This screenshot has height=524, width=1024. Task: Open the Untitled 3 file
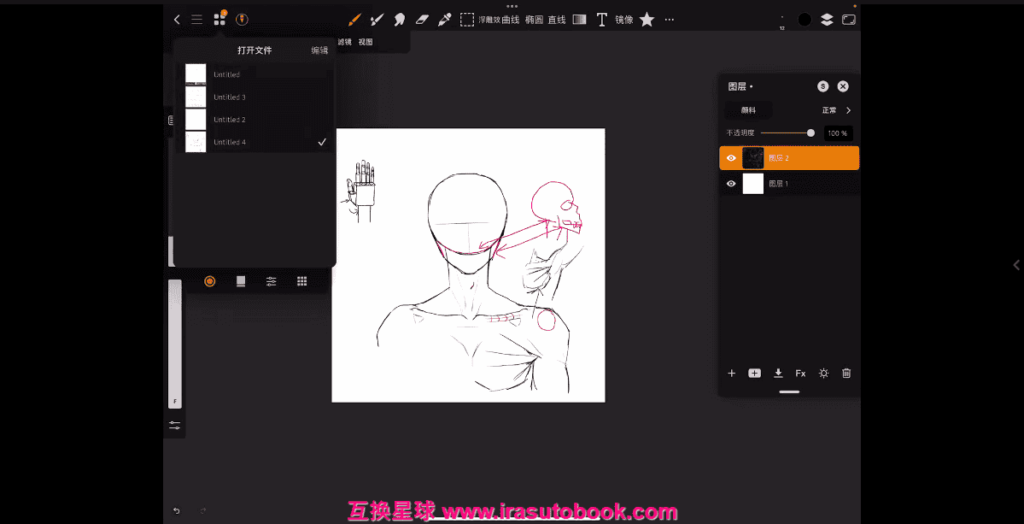(x=229, y=97)
